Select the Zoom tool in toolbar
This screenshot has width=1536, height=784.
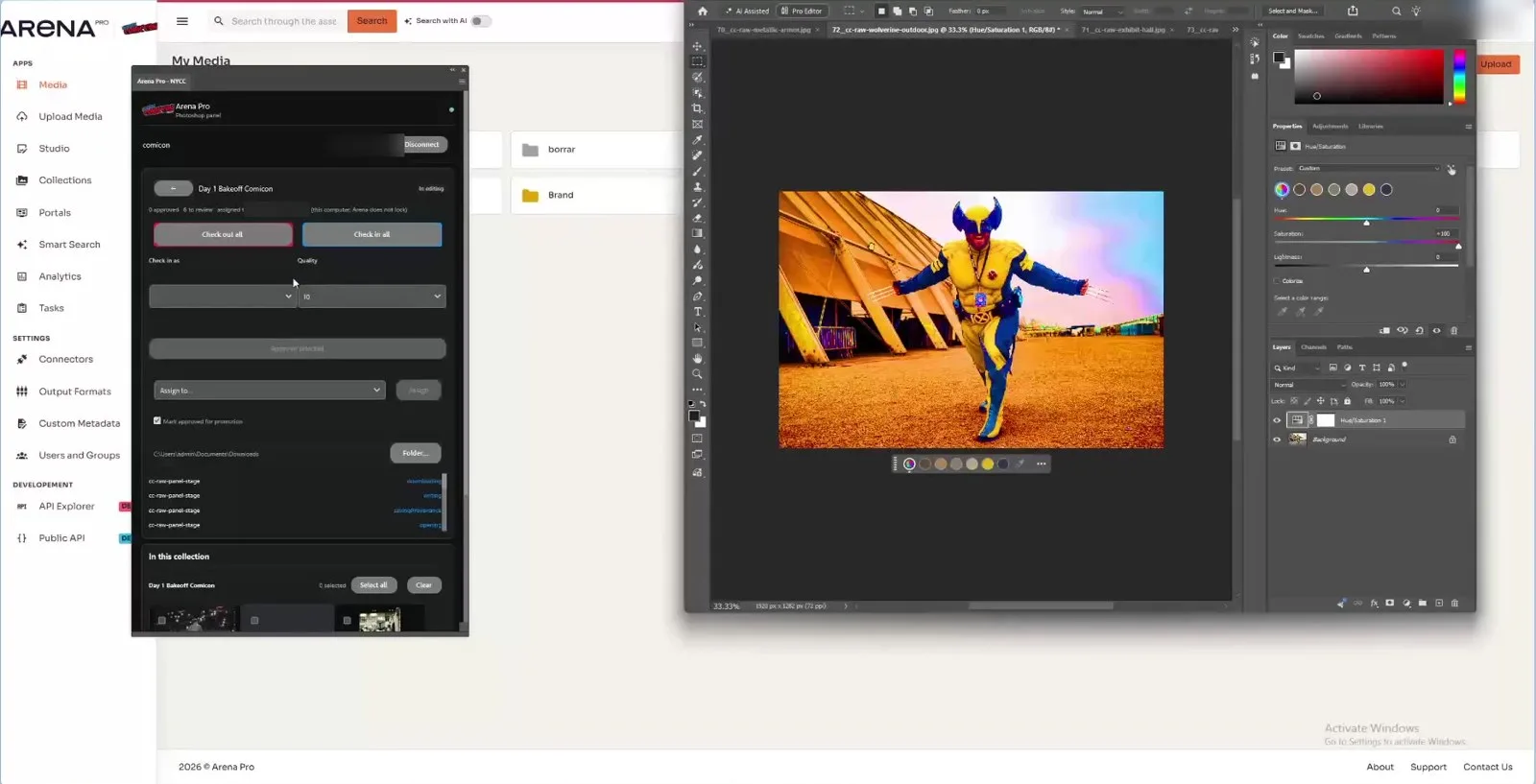[698, 374]
